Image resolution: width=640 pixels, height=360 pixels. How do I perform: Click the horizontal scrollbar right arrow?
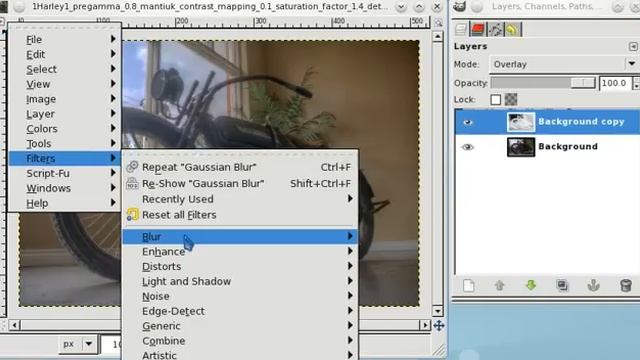pyautogui.click(x=425, y=325)
